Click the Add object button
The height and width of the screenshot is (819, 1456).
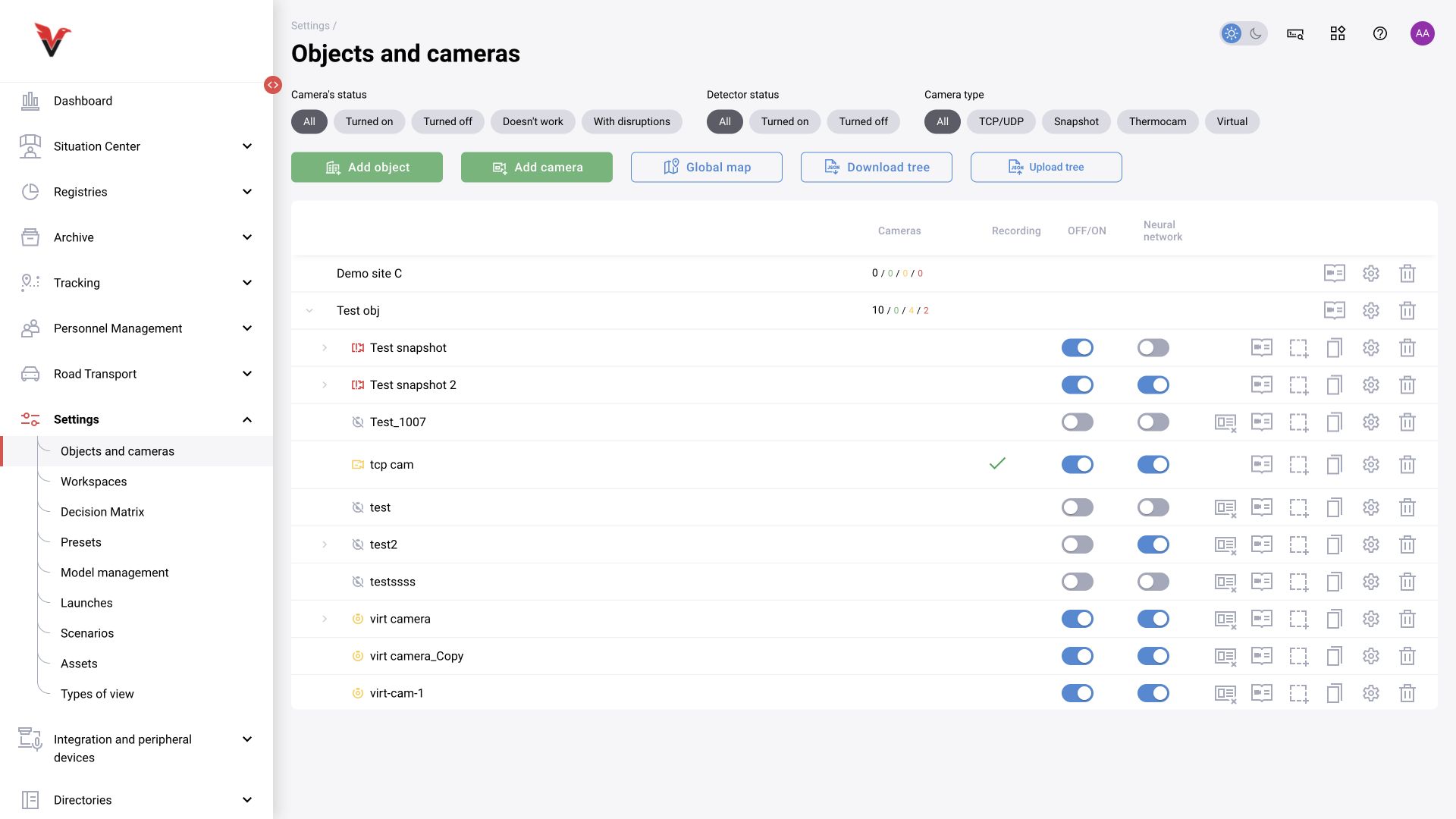point(367,167)
